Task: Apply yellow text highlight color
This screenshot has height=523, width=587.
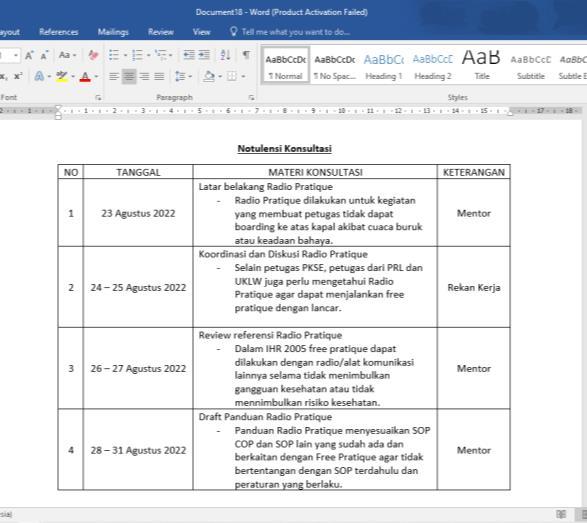Action: (62, 76)
